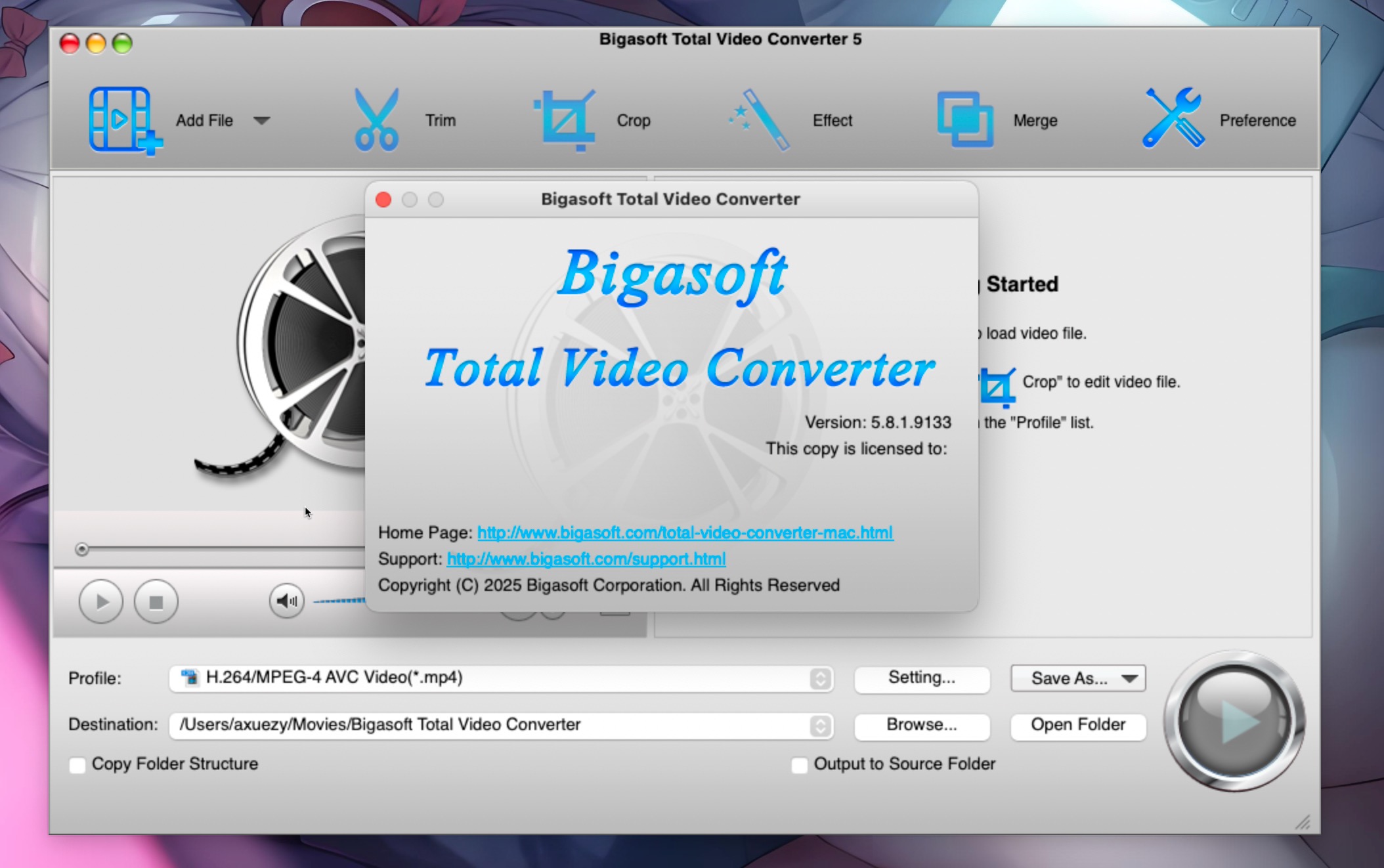Click the blue volume level slider
1384x868 pixels.
(339, 600)
